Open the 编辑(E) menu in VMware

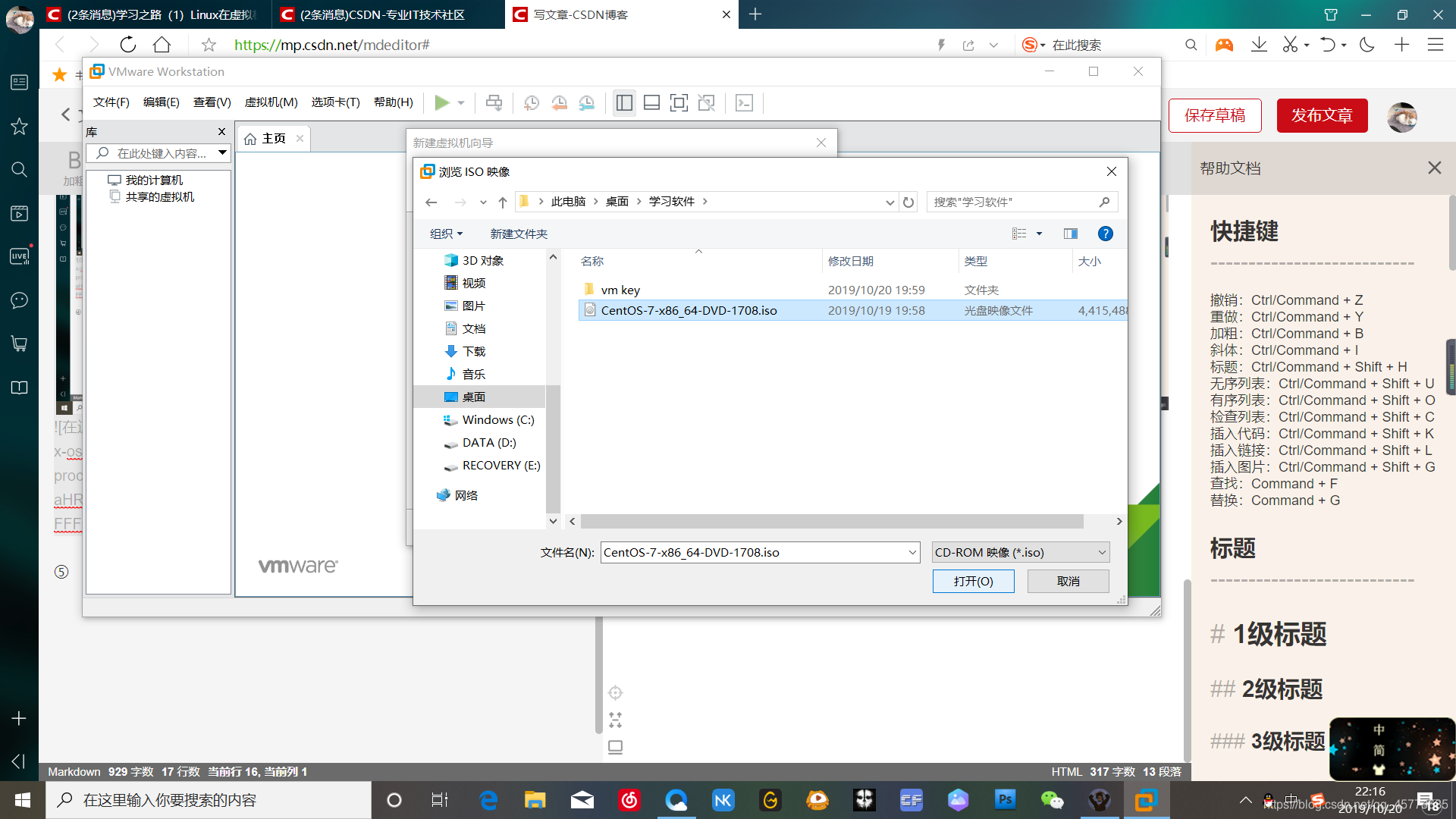click(162, 102)
